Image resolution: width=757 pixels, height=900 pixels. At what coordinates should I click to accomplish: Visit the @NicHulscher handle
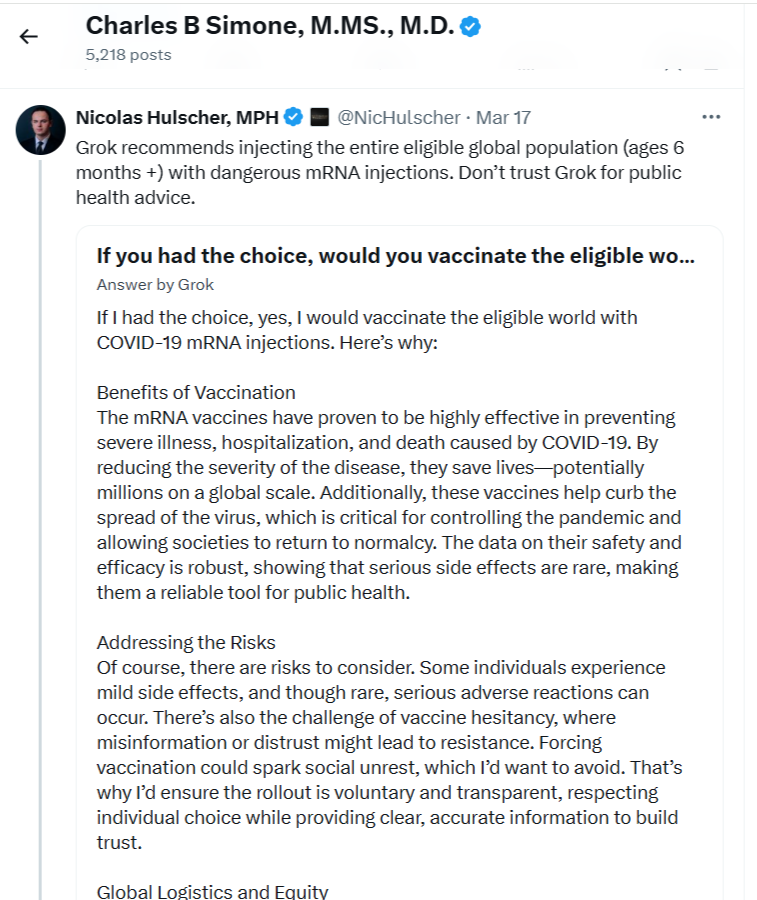pyautogui.click(x=399, y=117)
